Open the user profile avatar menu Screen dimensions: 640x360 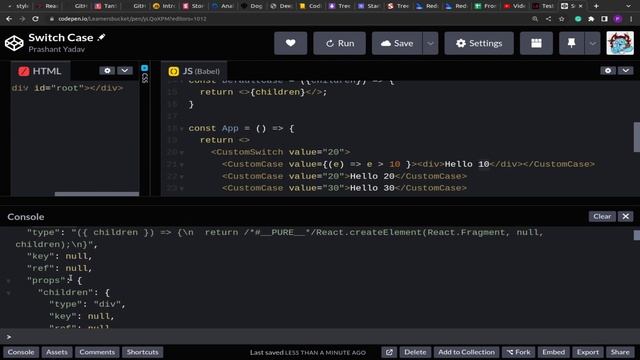[620, 43]
